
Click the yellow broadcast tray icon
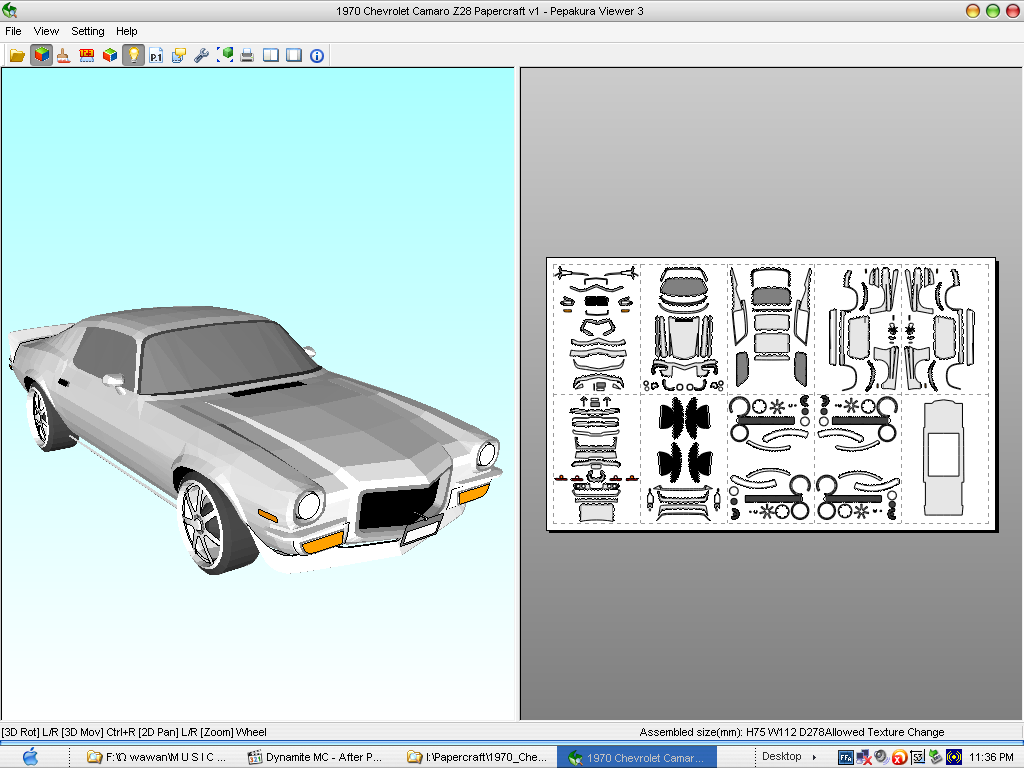click(953, 758)
